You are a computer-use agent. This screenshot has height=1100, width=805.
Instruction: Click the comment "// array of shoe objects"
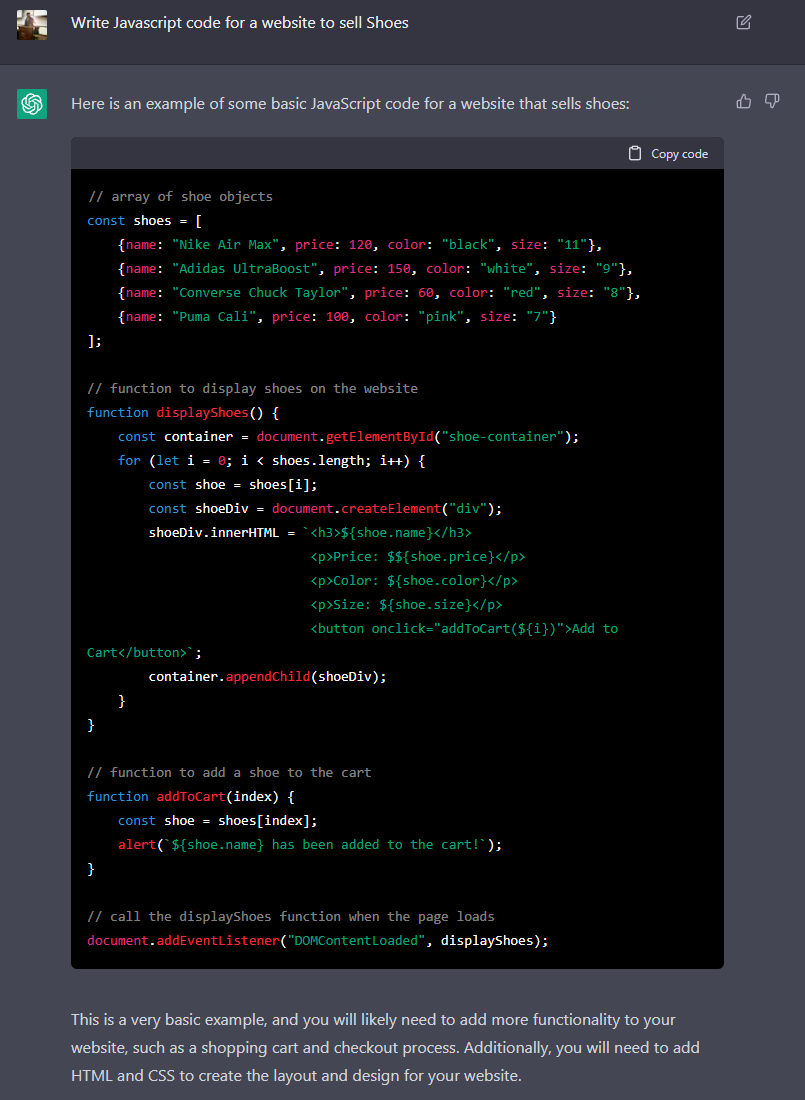click(180, 196)
